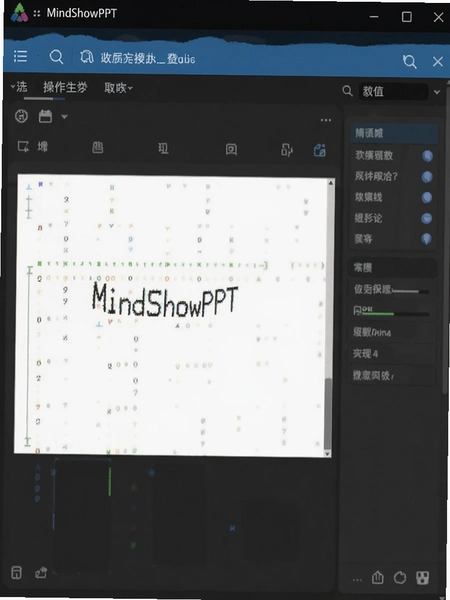This screenshot has height=600, width=450.
Task: Click the document icon in the bottom-left corner
Action: [16, 572]
